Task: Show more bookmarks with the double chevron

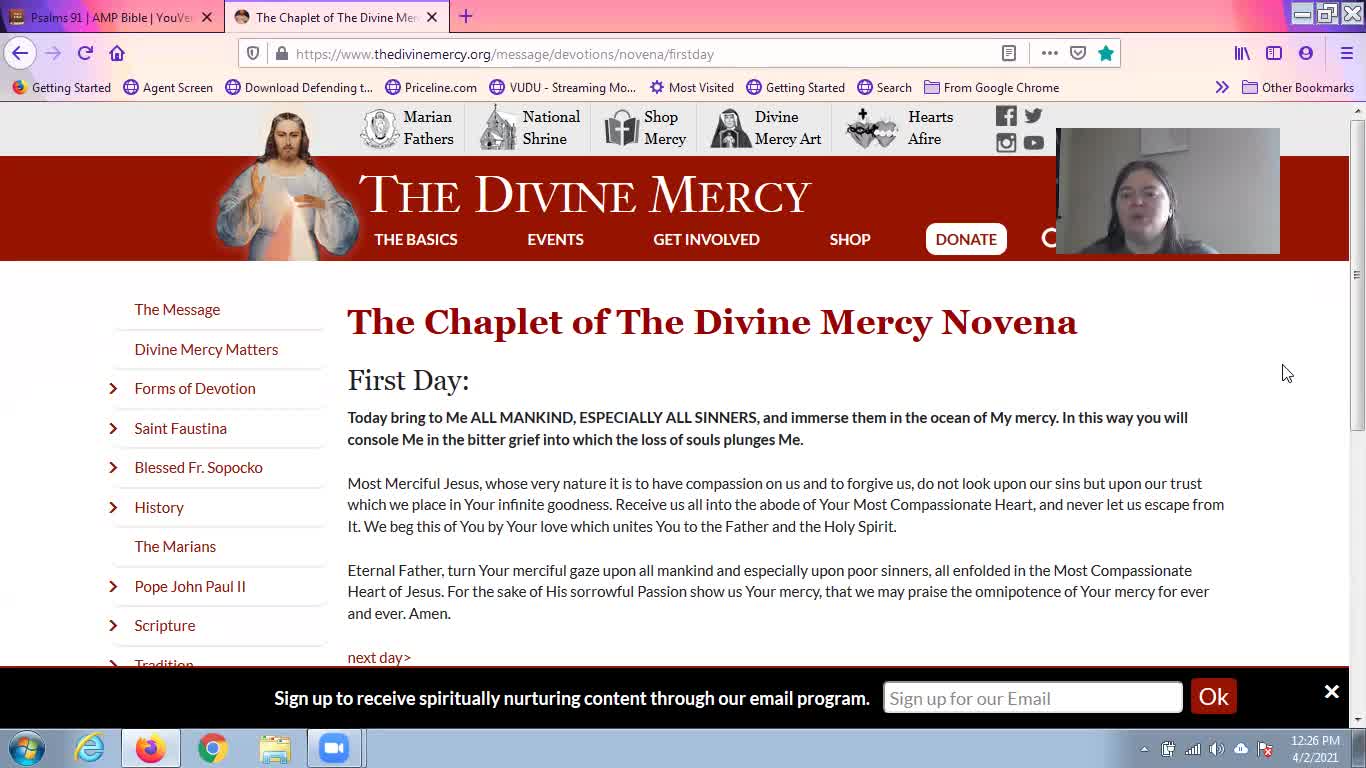Action: pyautogui.click(x=1222, y=87)
